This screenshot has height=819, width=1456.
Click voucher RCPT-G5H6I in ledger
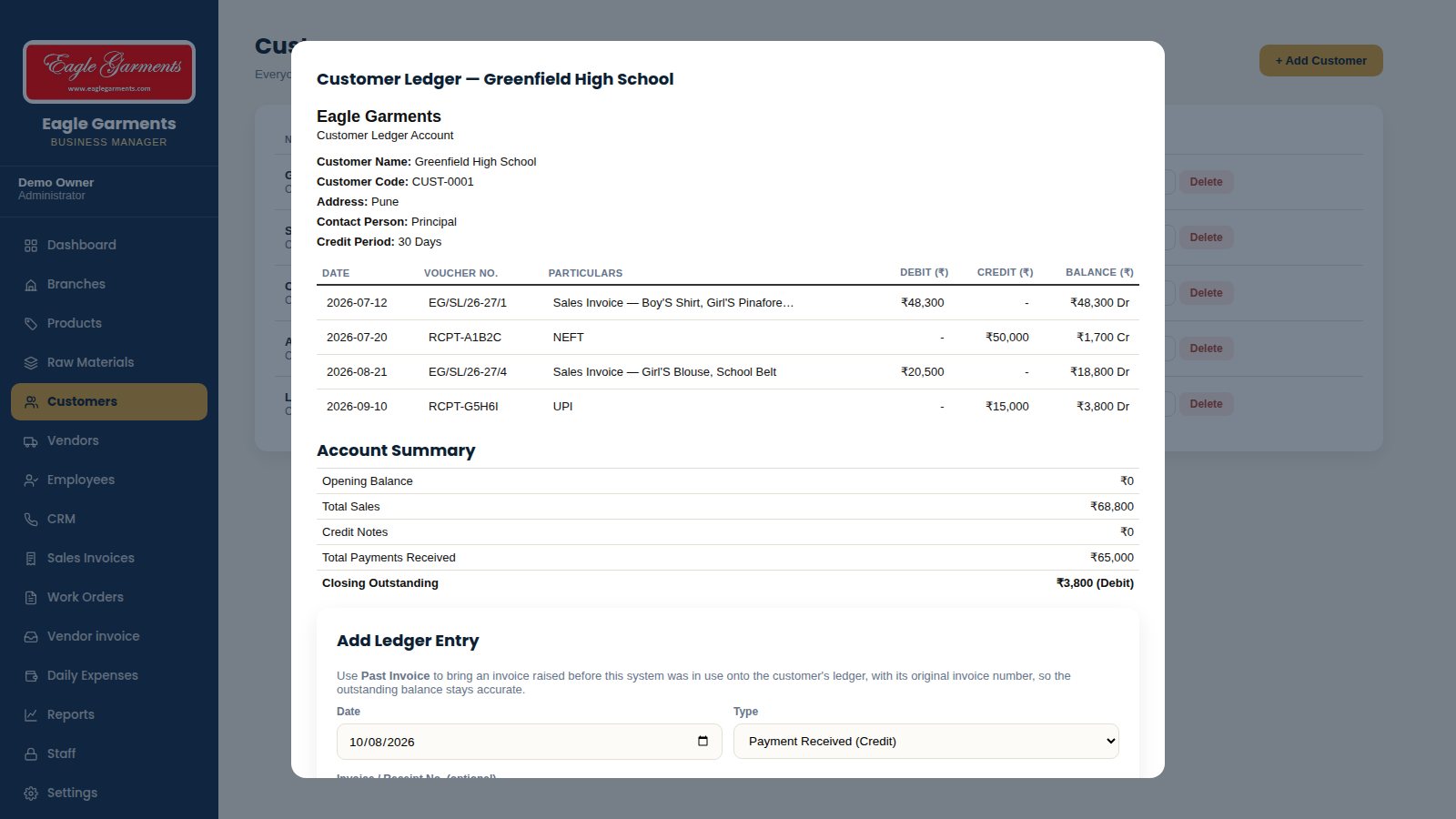463,407
